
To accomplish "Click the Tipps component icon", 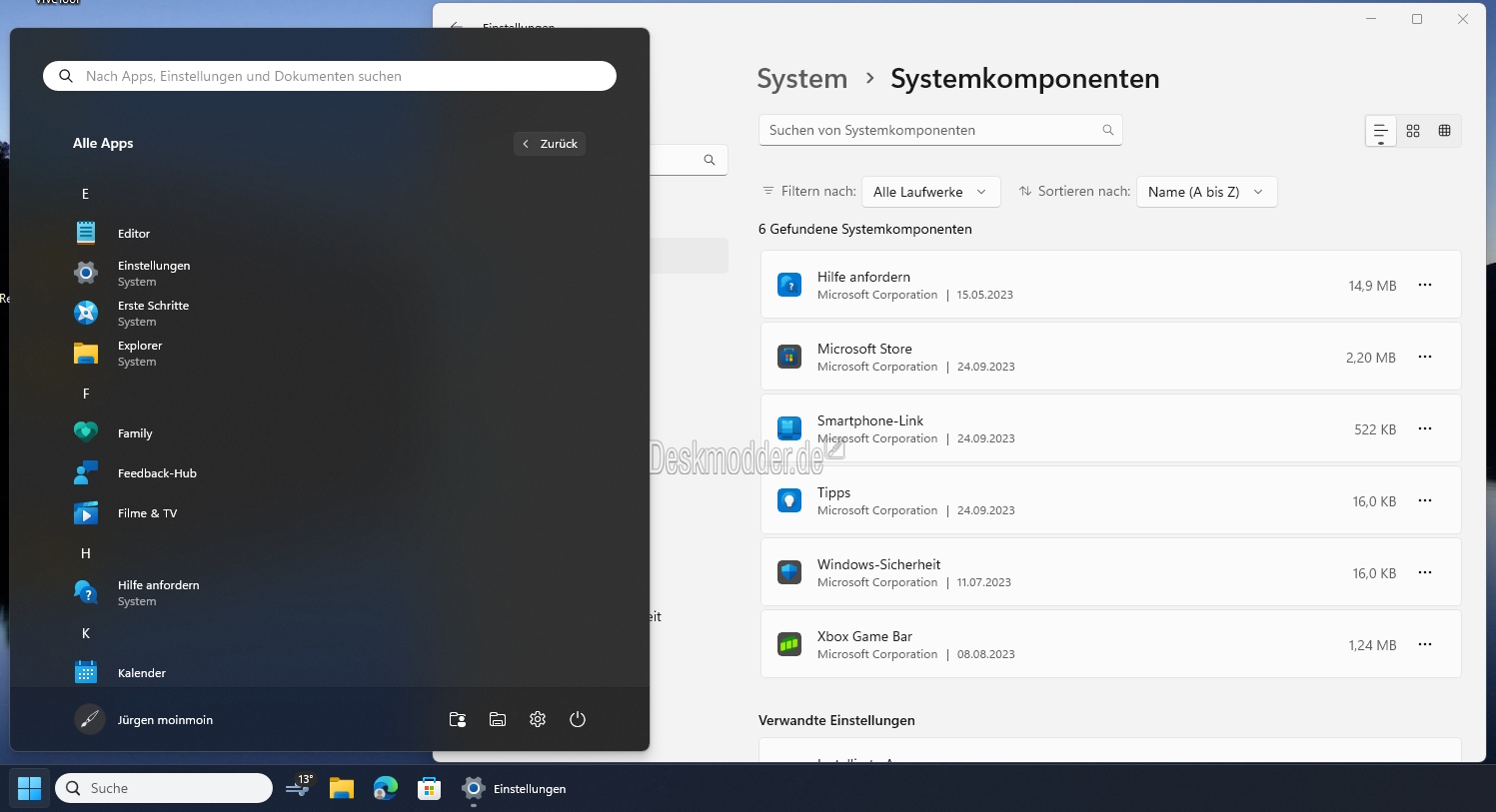I will (789, 500).
